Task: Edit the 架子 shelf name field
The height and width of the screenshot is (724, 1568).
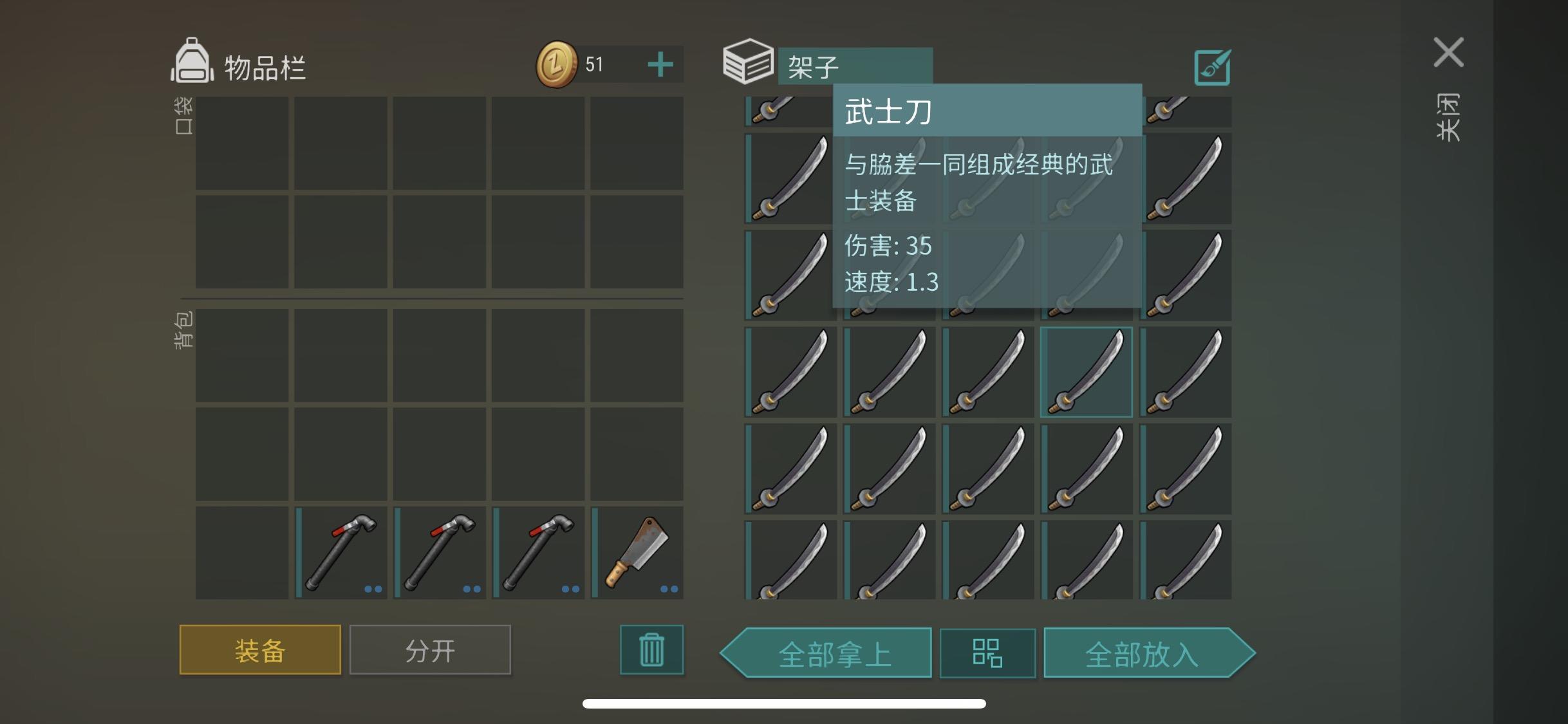Action: point(855,66)
